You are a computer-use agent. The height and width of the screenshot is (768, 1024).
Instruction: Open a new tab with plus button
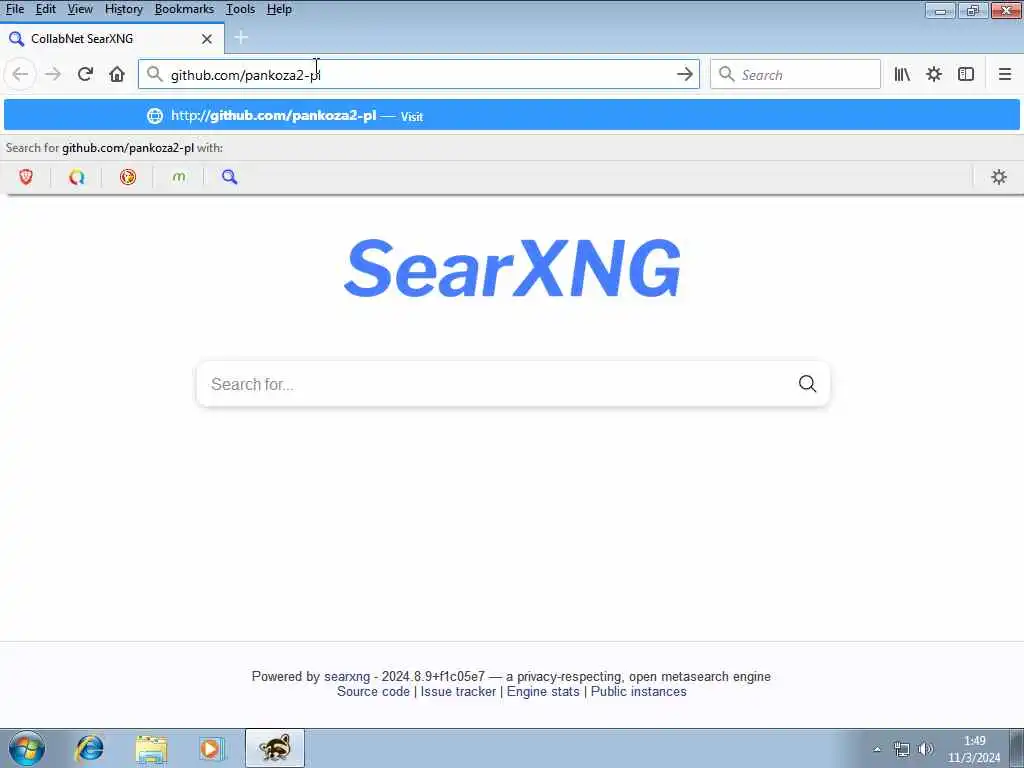tap(241, 38)
